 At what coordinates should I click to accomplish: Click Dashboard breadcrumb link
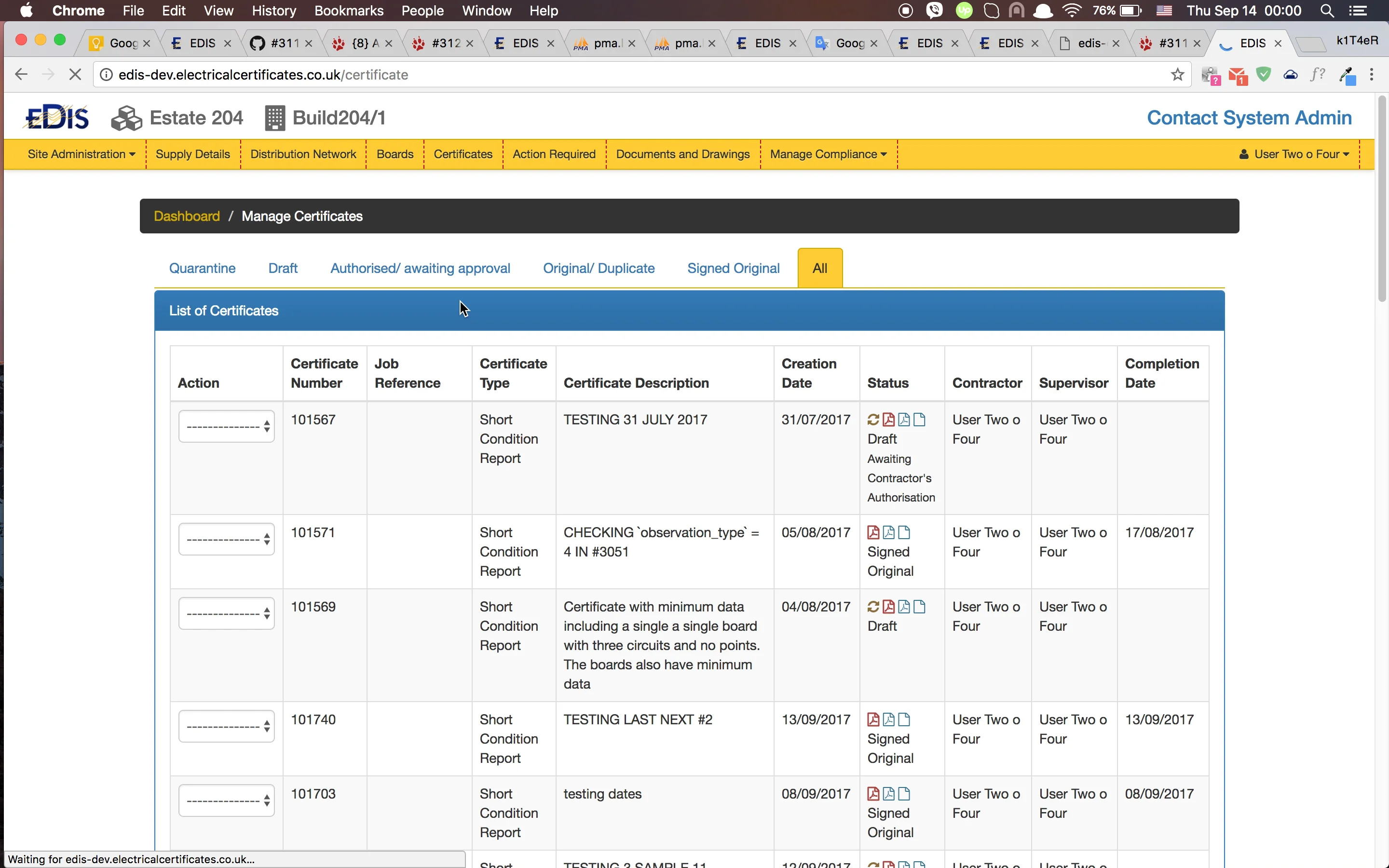pyautogui.click(x=187, y=216)
